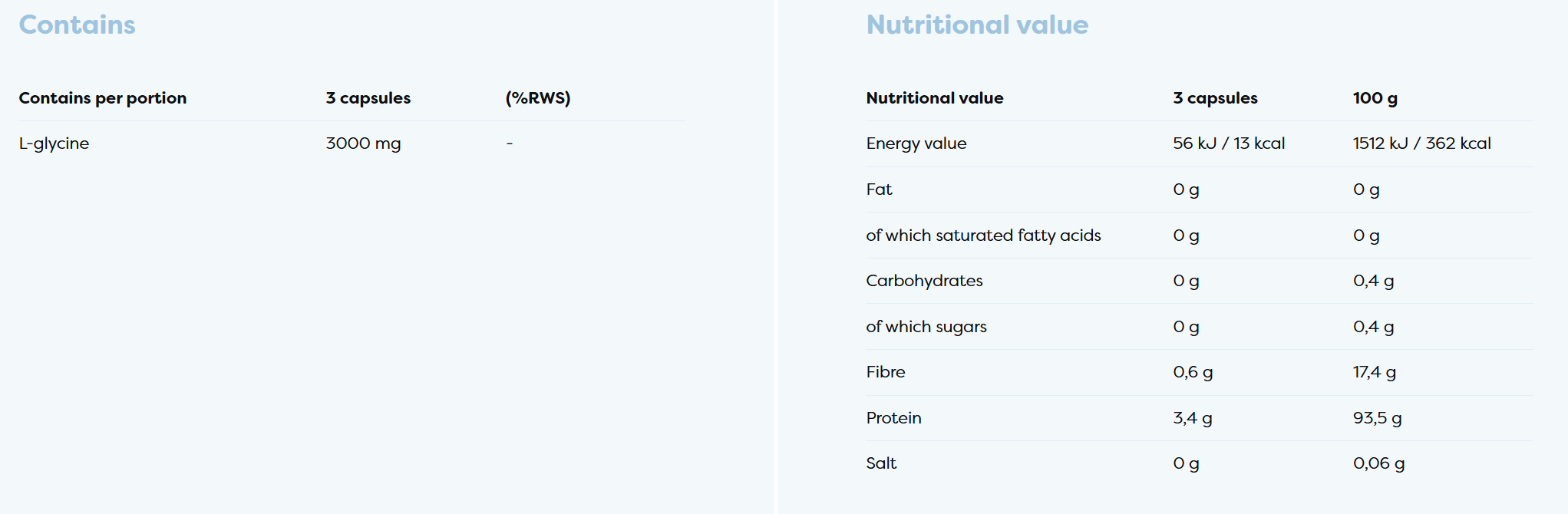
Task: Click the 17,4 g fibre value
Action: pos(1374,372)
